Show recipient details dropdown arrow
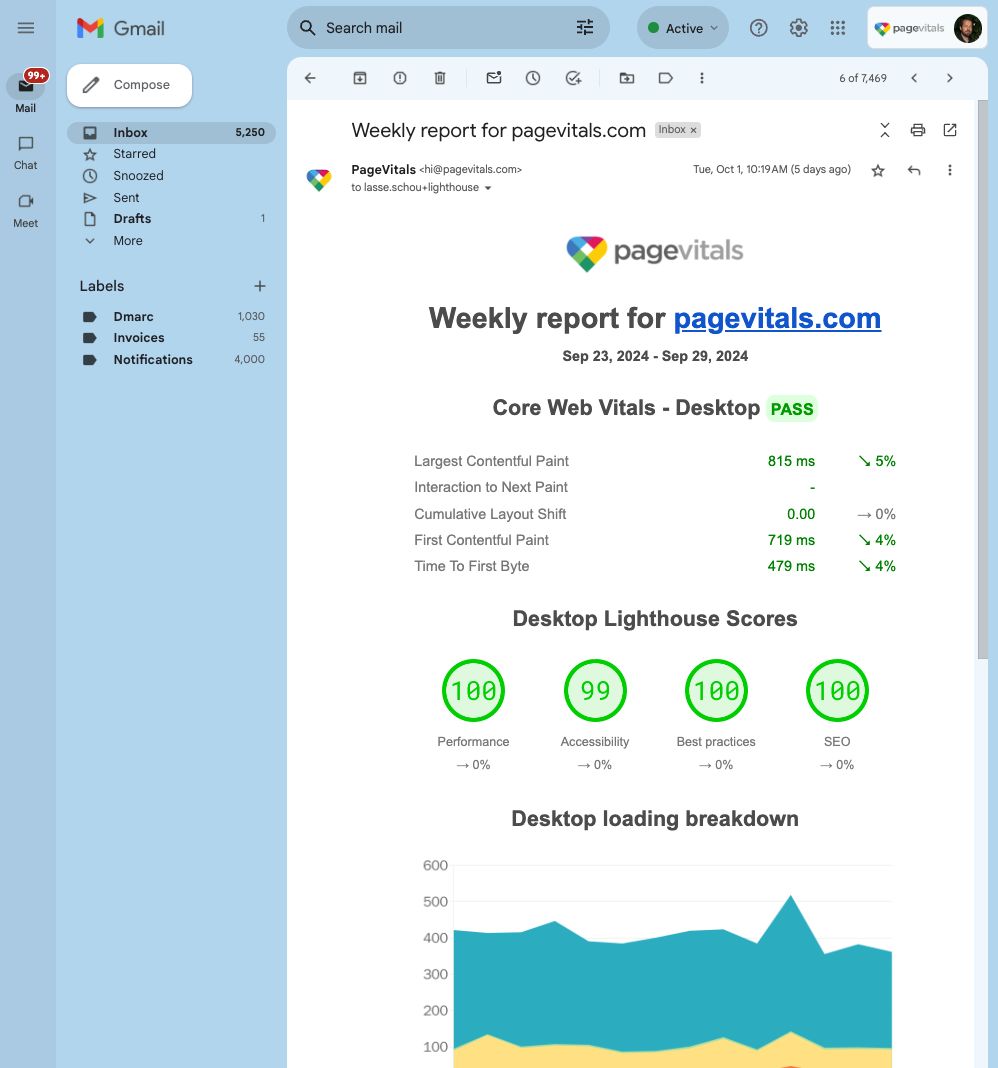The height and width of the screenshot is (1068, 998). point(488,188)
